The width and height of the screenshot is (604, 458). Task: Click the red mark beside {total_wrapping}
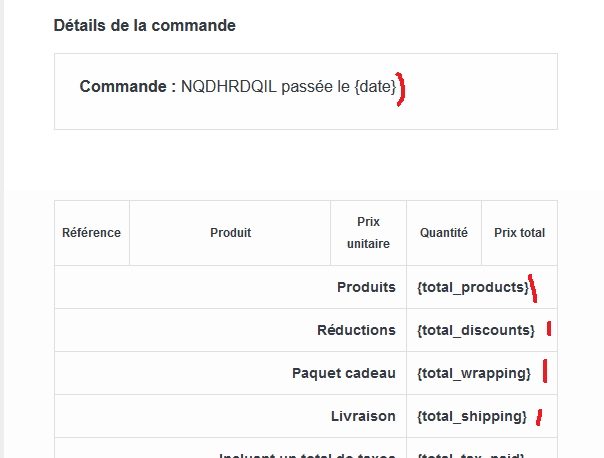click(545, 372)
